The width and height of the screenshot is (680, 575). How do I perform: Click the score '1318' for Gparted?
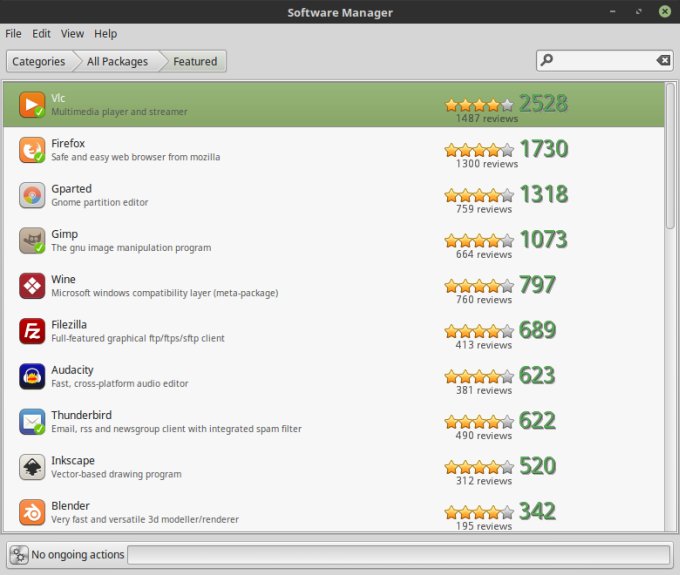pyautogui.click(x=544, y=194)
